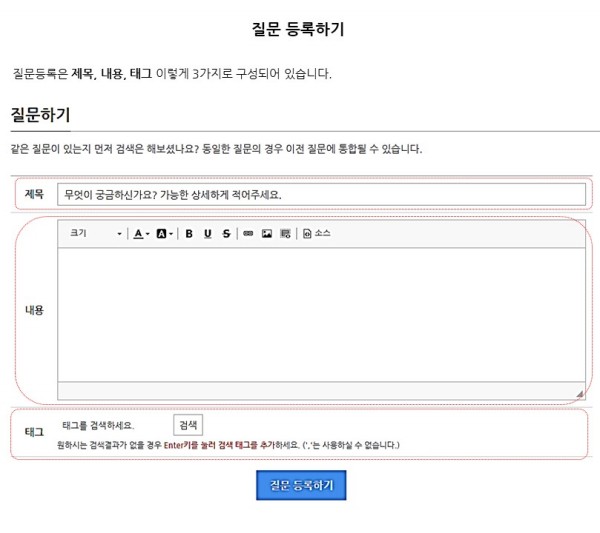Submit with 질문 등록하기 button
The image size is (600, 533).
(301, 485)
